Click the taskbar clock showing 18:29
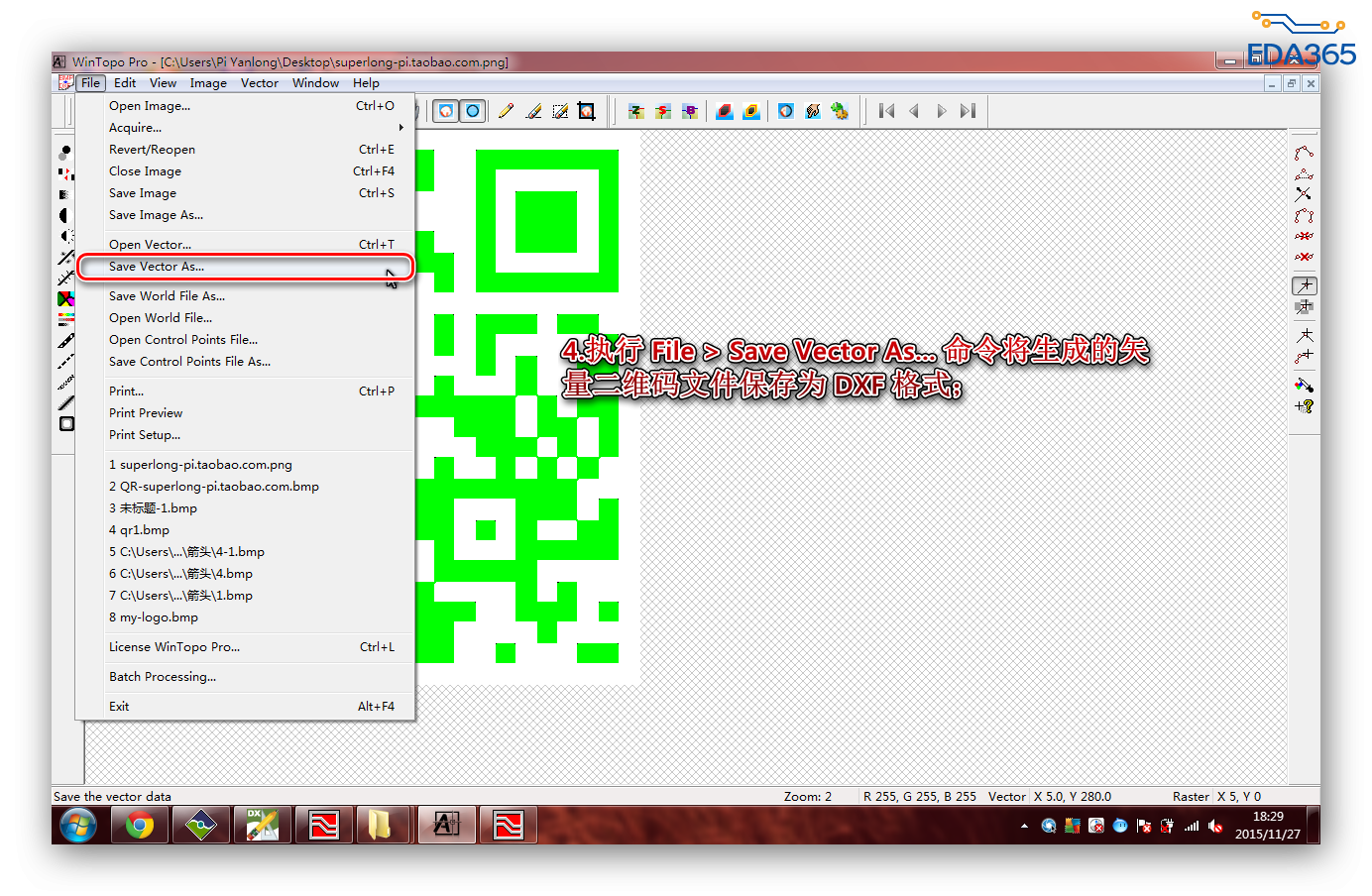Viewport: 1372px width, 896px height. click(1268, 826)
